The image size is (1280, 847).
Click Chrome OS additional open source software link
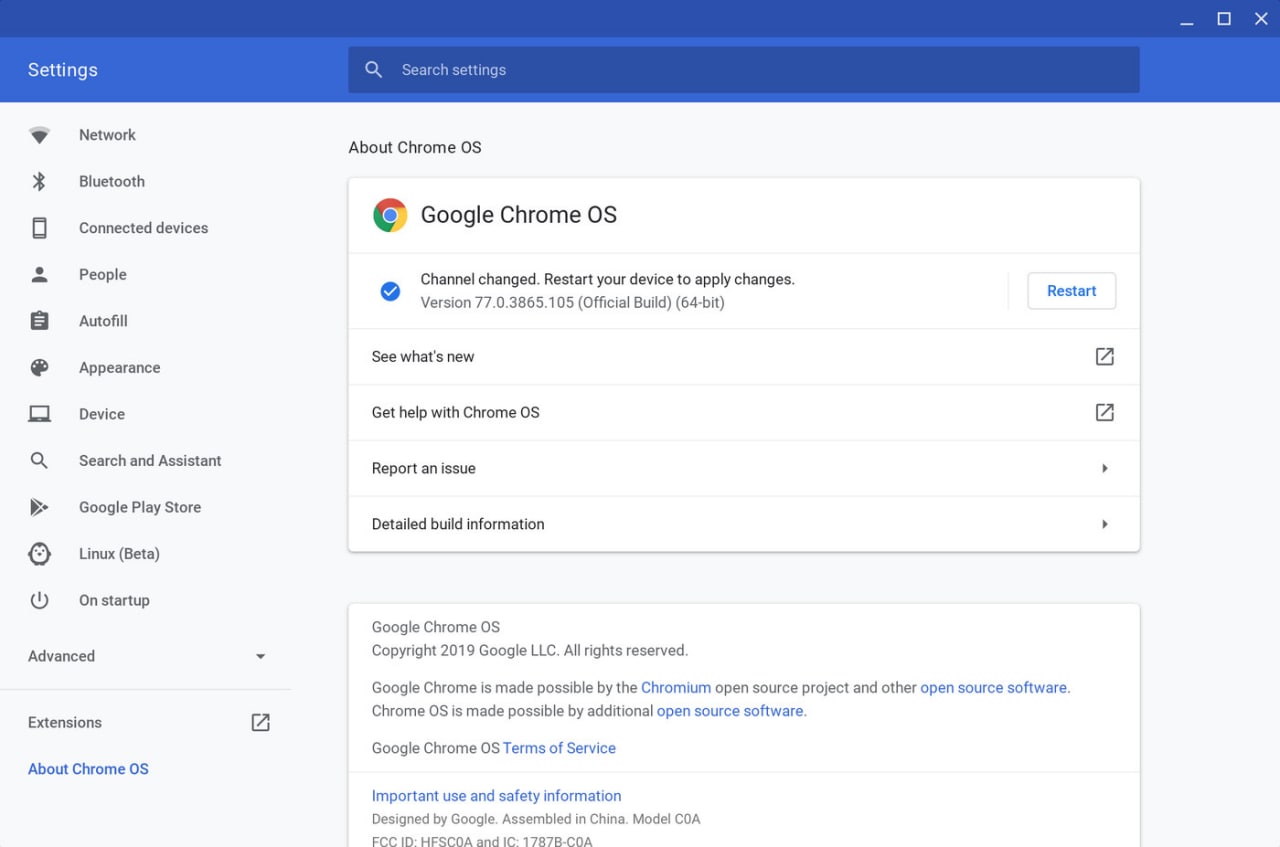pos(730,711)
